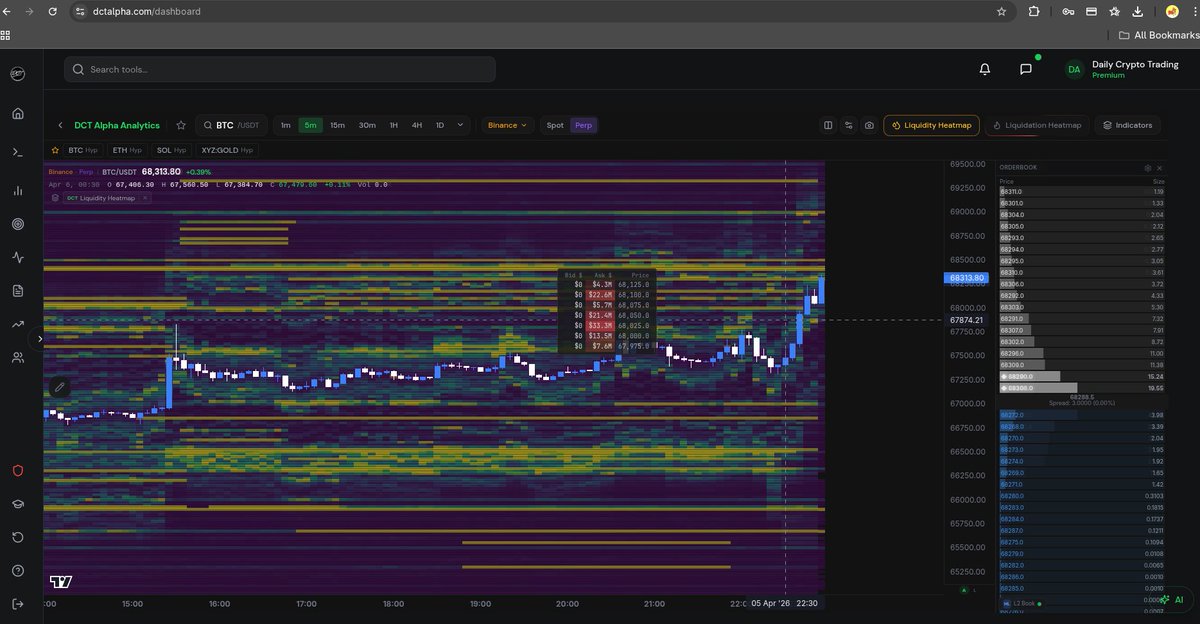Open the red shield icon in the sidebar
This screenshot has width=1200, height=624.
click(x=17, y=470)
